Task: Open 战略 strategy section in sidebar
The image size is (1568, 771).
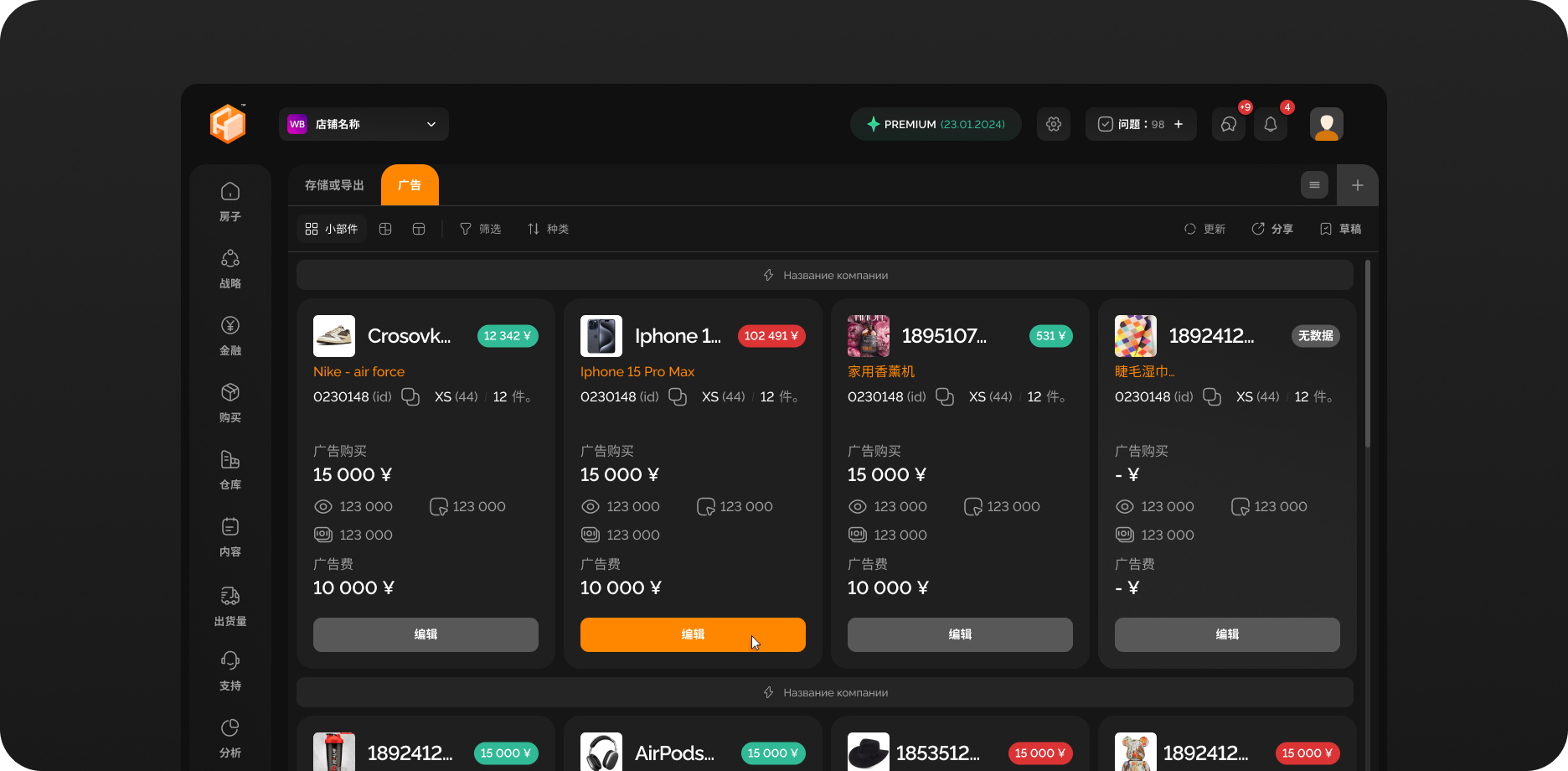Action: tap(230, 268)
